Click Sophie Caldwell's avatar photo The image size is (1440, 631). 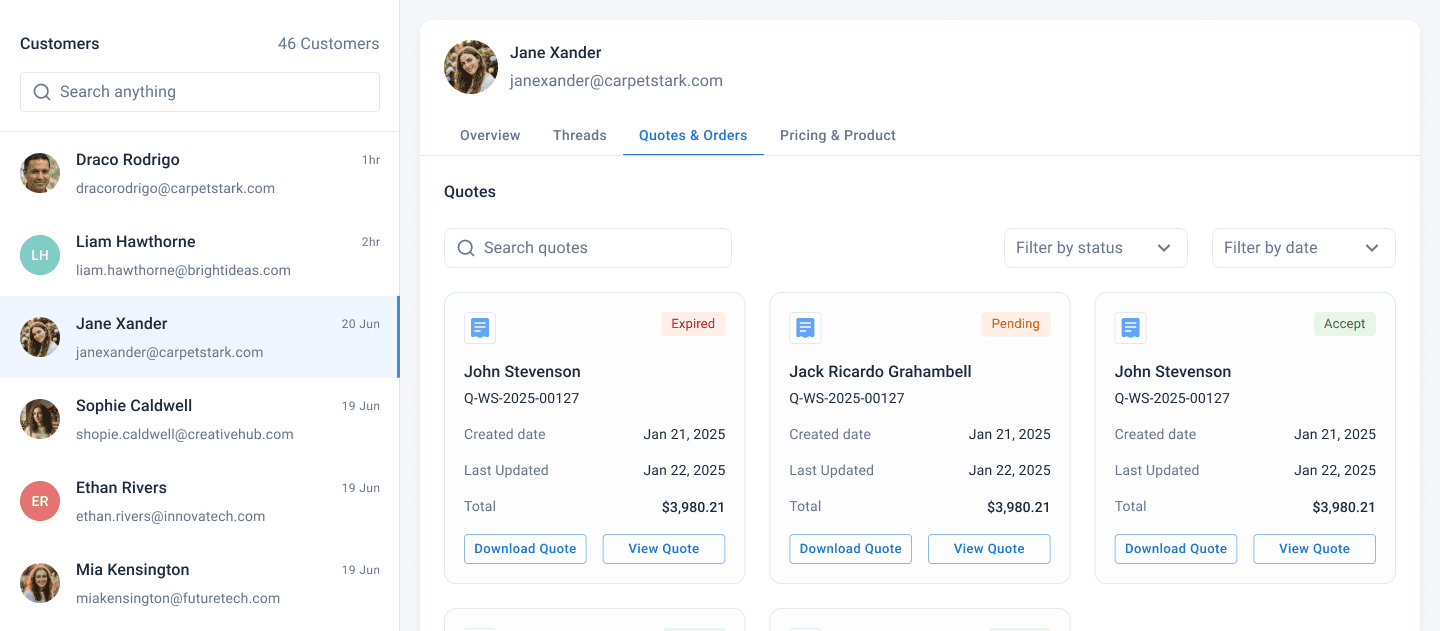click(40, 419)
